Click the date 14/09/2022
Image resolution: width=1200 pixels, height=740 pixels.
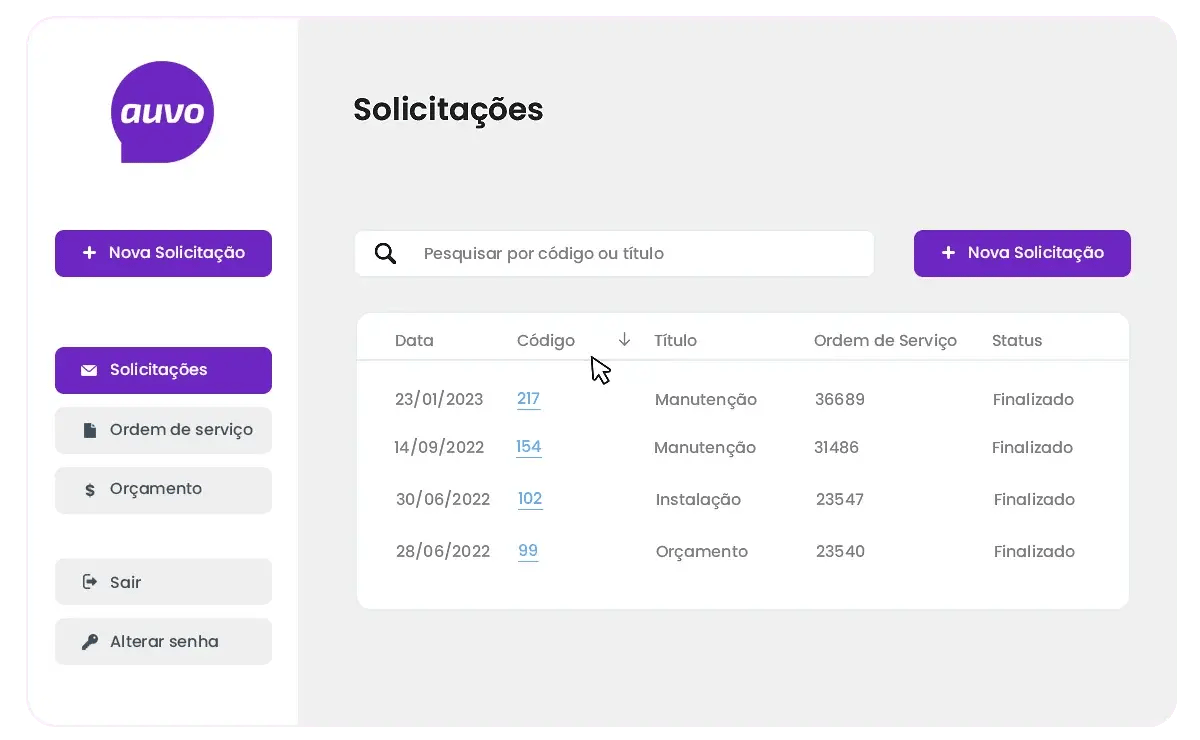[x=439, y=447]
